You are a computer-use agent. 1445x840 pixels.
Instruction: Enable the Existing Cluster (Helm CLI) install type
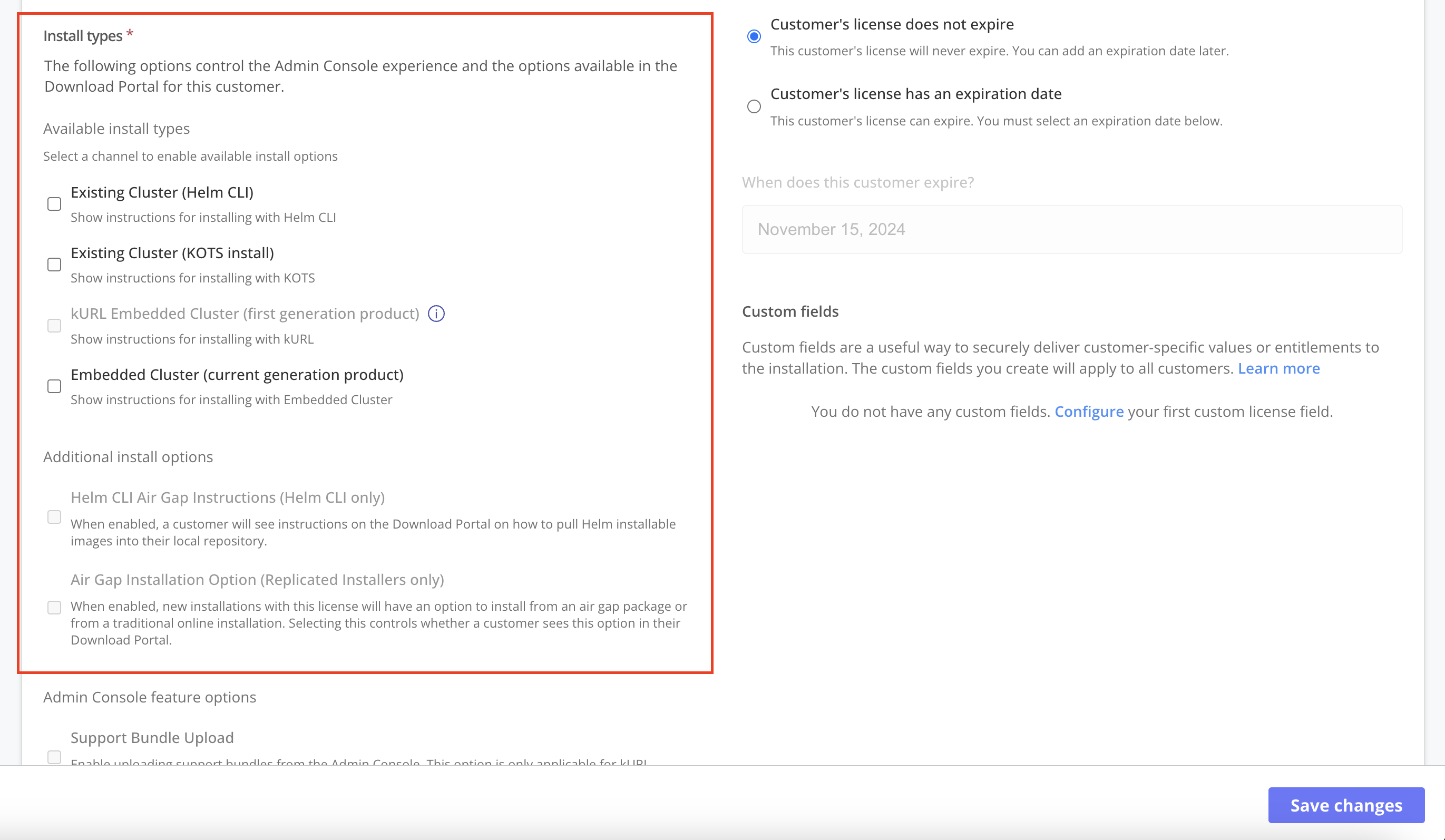pyautogui.click(x=54, y=203)
